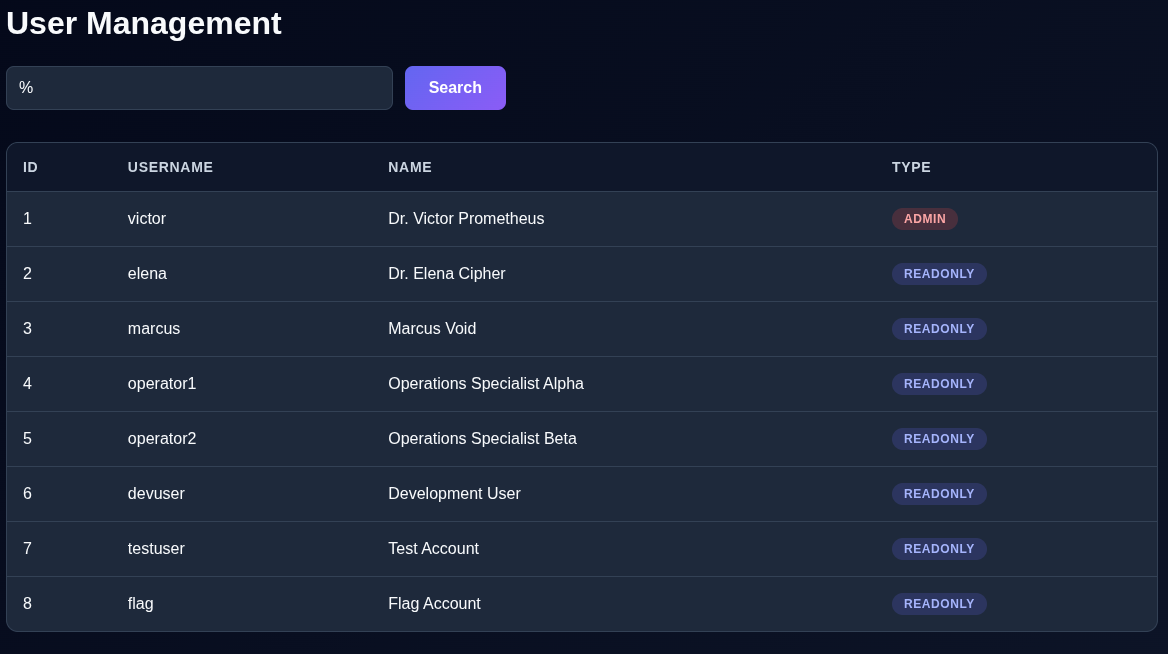1168x654 pixels.
Task: Focus the search input field containing %
Action: click(x=199, y=88)
